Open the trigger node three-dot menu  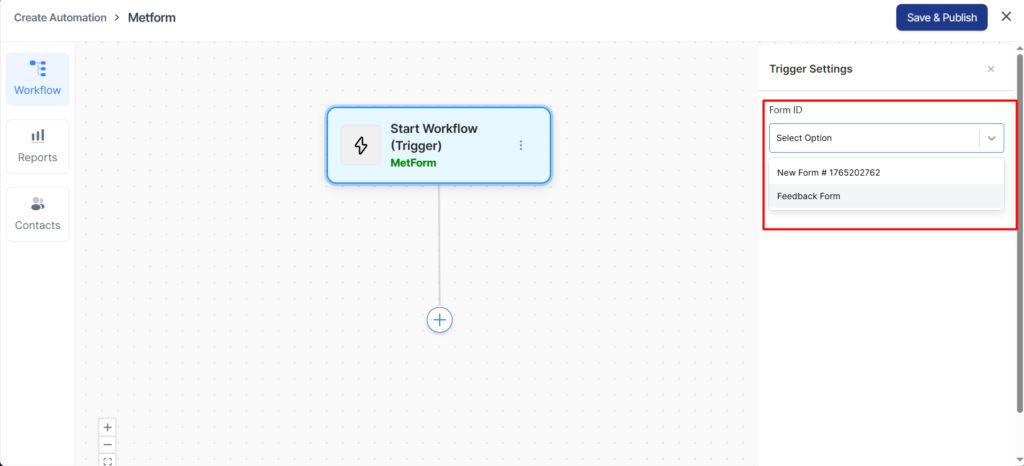[520, 145]
